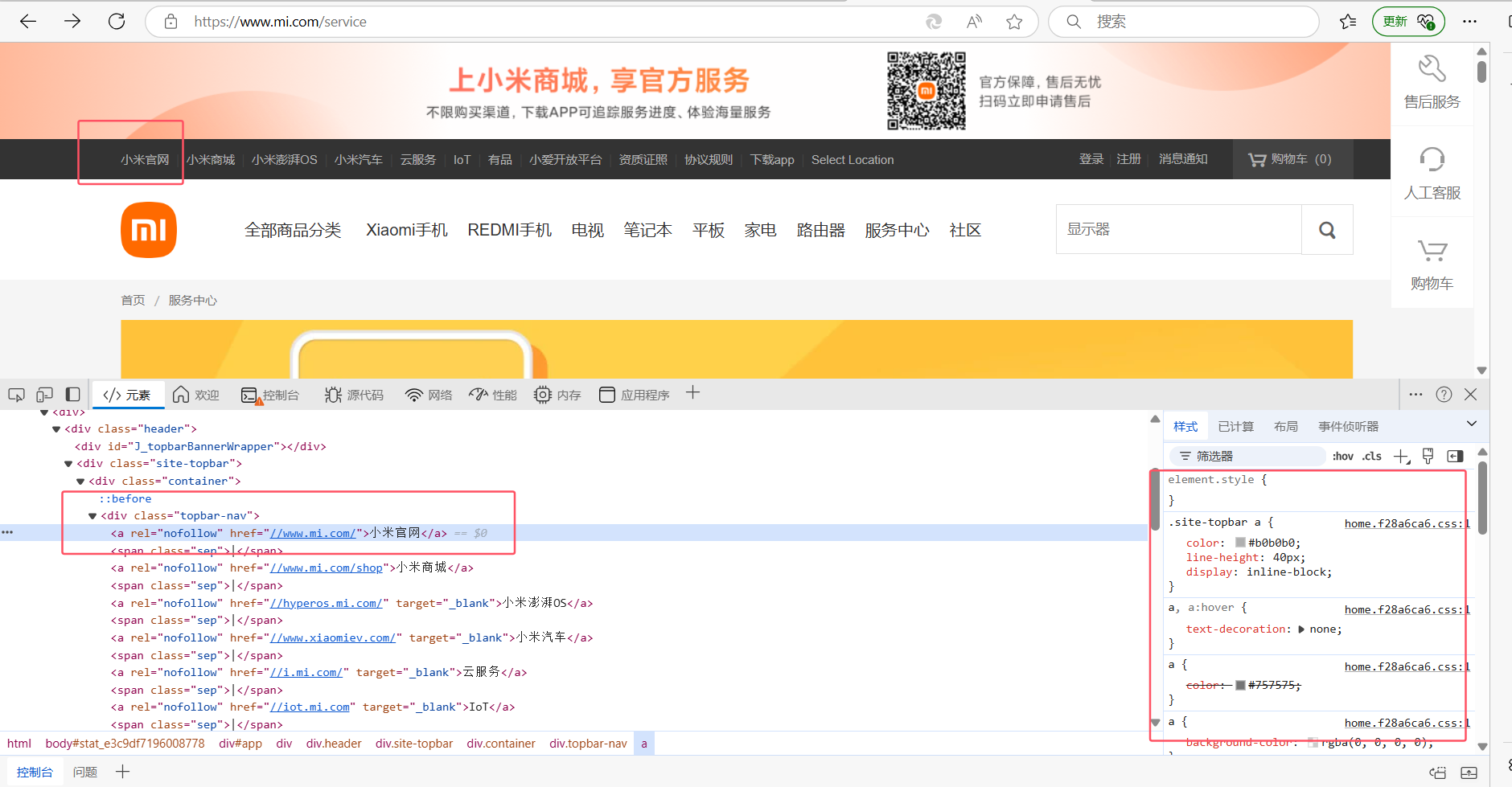This screenshot has height=787, width=1512.
Task: Click #b0b0b0 color swatch
Action: [x=1240, y=543]
